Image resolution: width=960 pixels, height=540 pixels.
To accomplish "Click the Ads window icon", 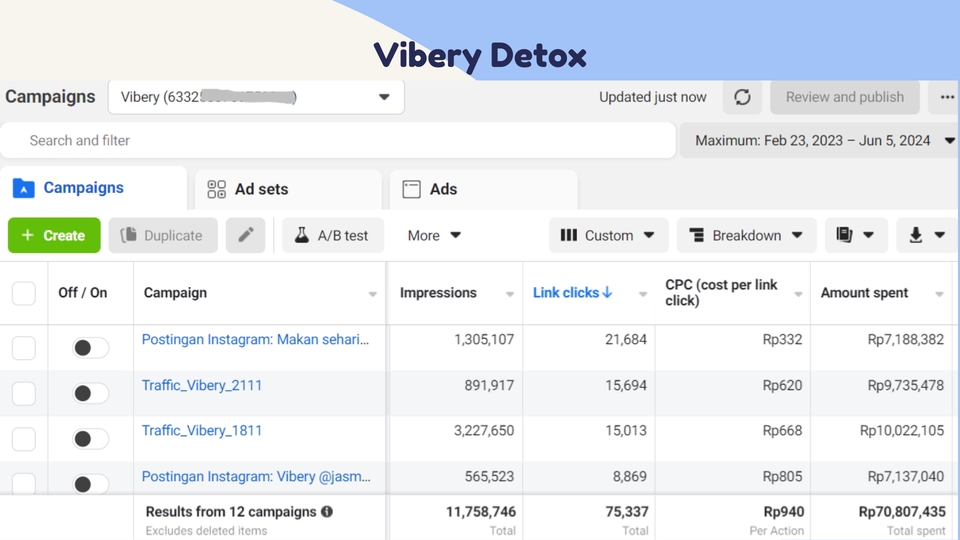I will [x=411, y=189].
